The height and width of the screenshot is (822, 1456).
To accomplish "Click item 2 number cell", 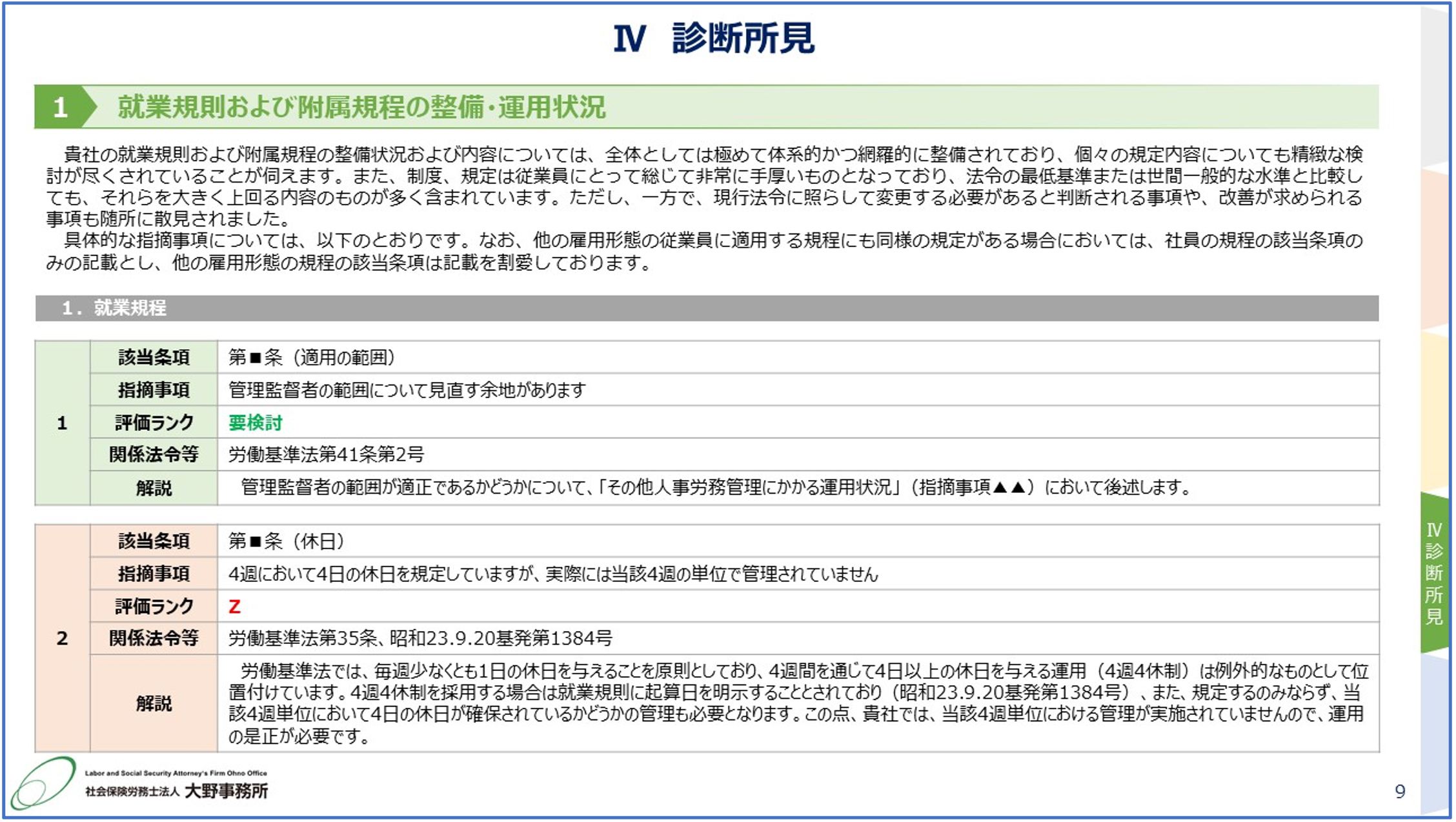I will pos(63,639).
